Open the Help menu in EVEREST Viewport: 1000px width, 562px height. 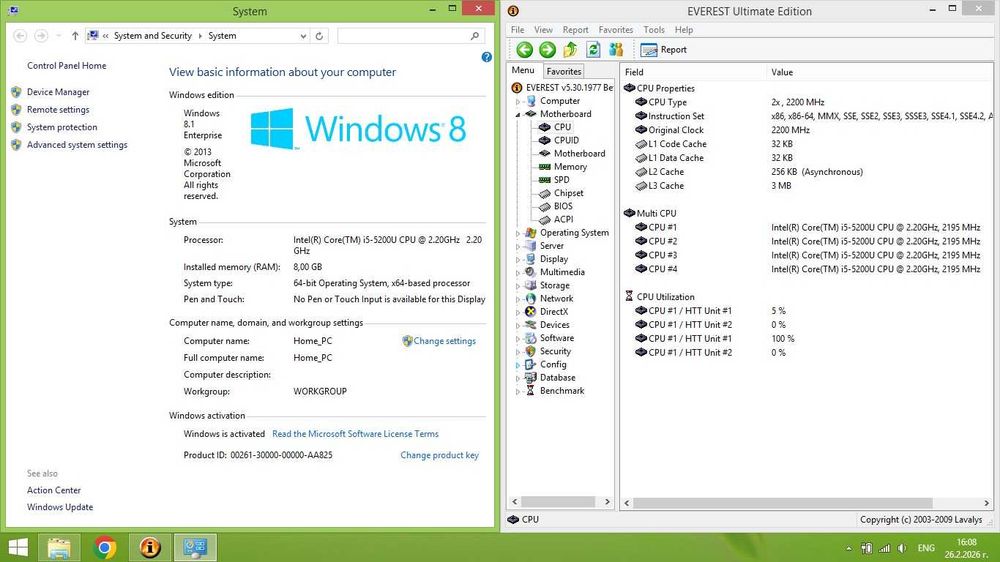684,29
